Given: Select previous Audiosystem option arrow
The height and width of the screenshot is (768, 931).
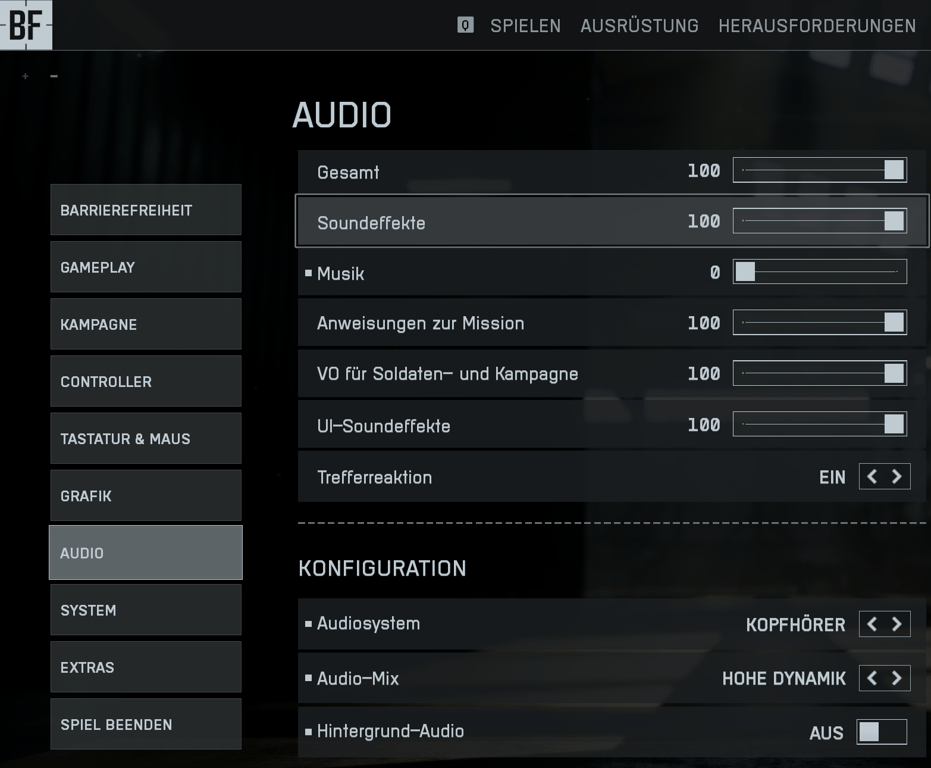Looking at the screenshot, I should point(872,624).
